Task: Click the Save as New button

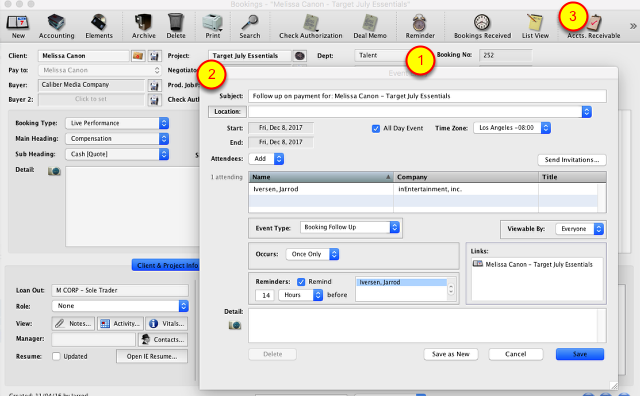Action: pos(451,354)
